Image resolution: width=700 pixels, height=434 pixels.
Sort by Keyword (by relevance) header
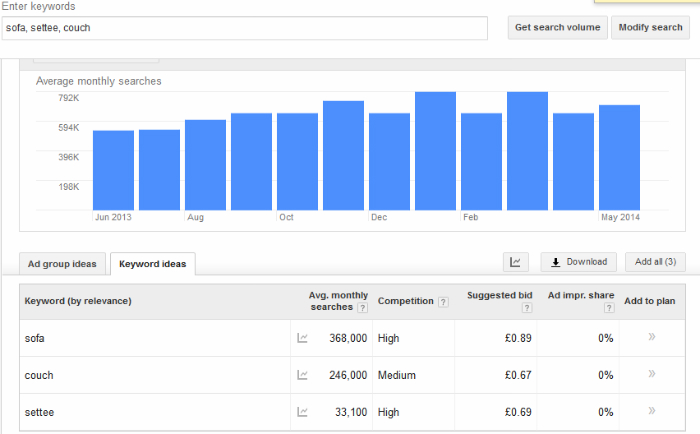tap(78, 301)
